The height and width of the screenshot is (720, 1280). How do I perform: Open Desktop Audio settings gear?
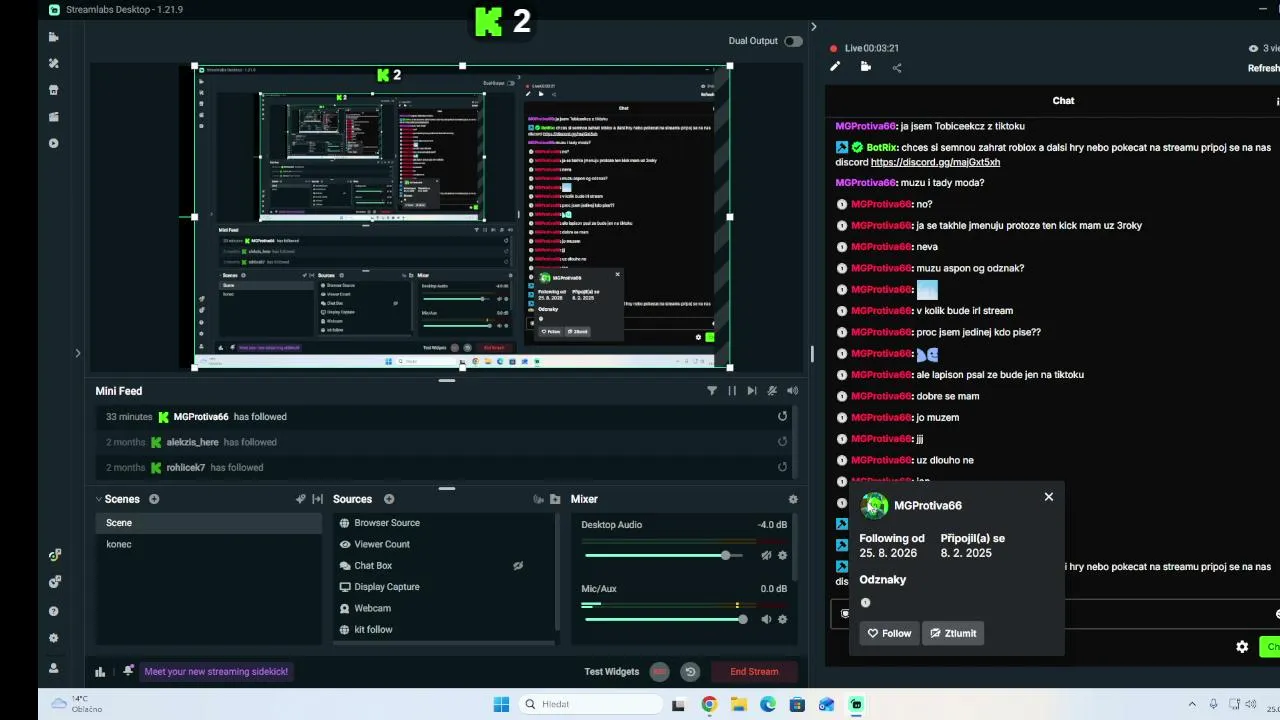tap(782, 555)
